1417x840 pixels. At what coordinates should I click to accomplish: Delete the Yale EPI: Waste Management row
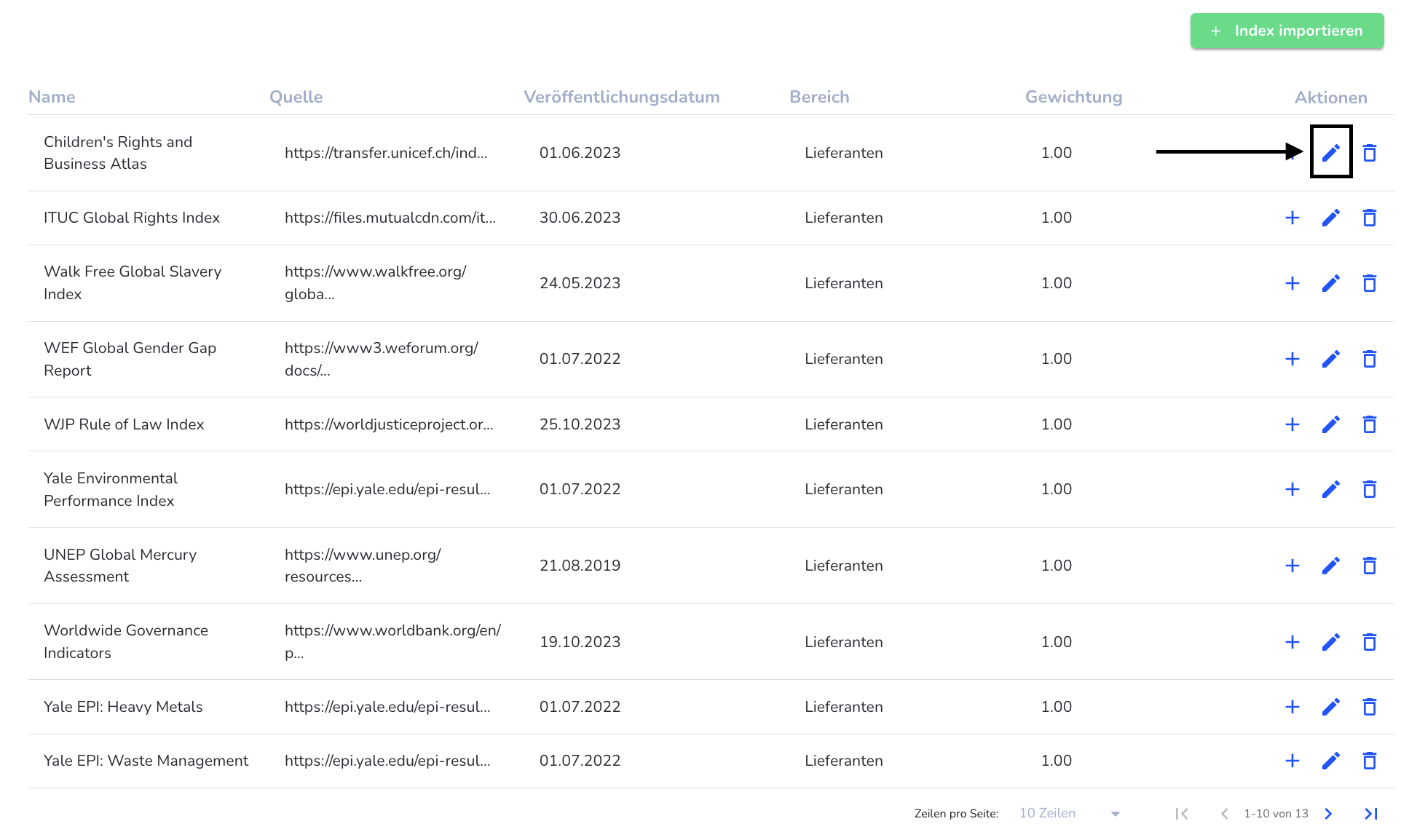pos(1369,761)
